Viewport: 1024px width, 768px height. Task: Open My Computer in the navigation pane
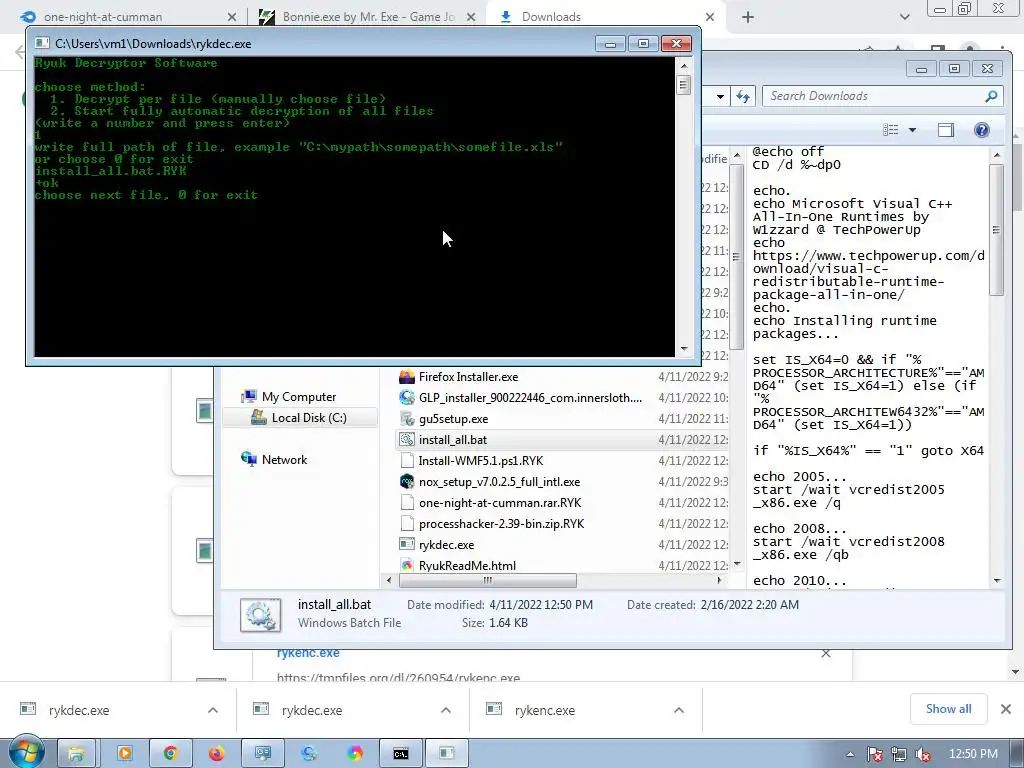(x=298, y=396)
